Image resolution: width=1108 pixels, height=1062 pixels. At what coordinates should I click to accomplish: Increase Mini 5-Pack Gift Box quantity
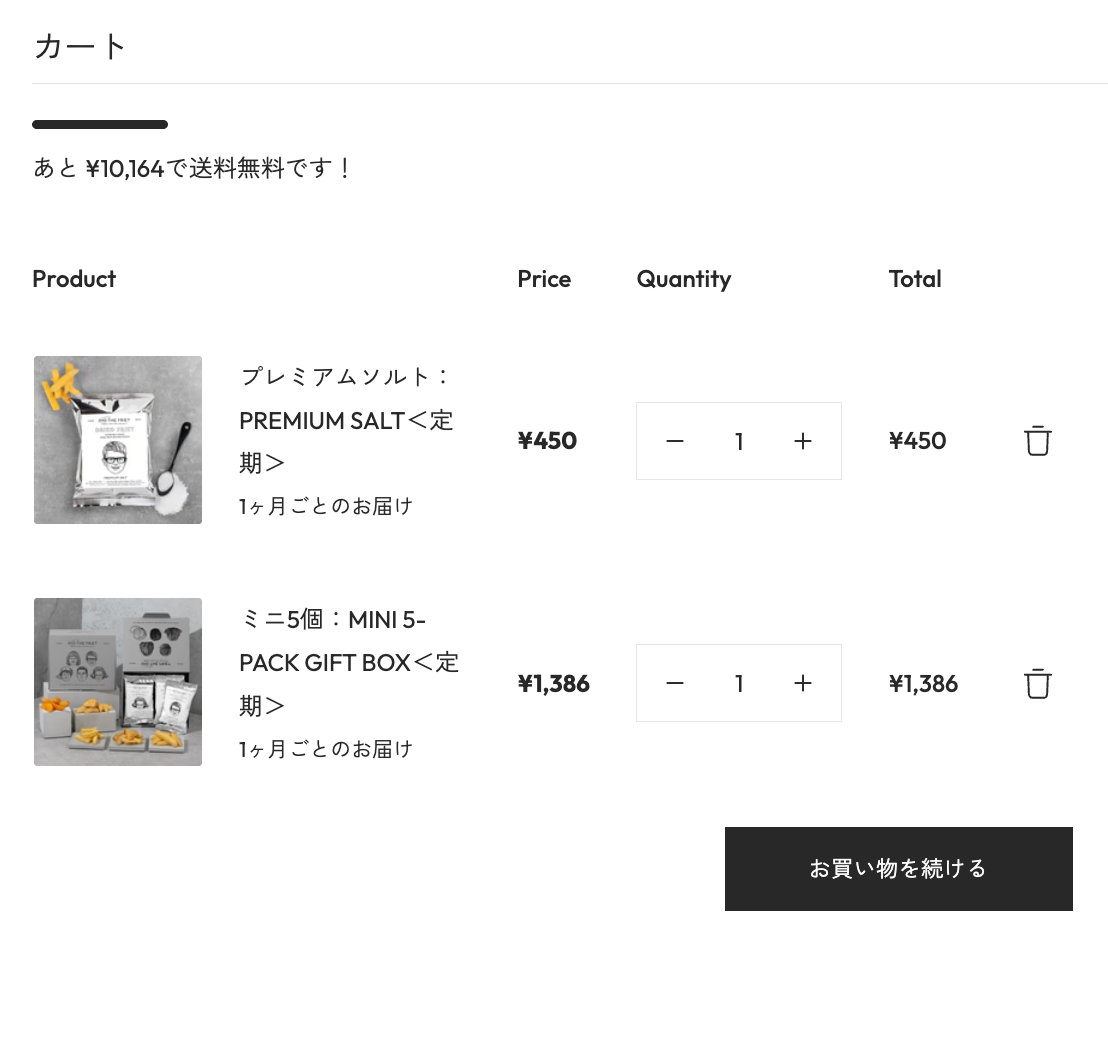803,683
